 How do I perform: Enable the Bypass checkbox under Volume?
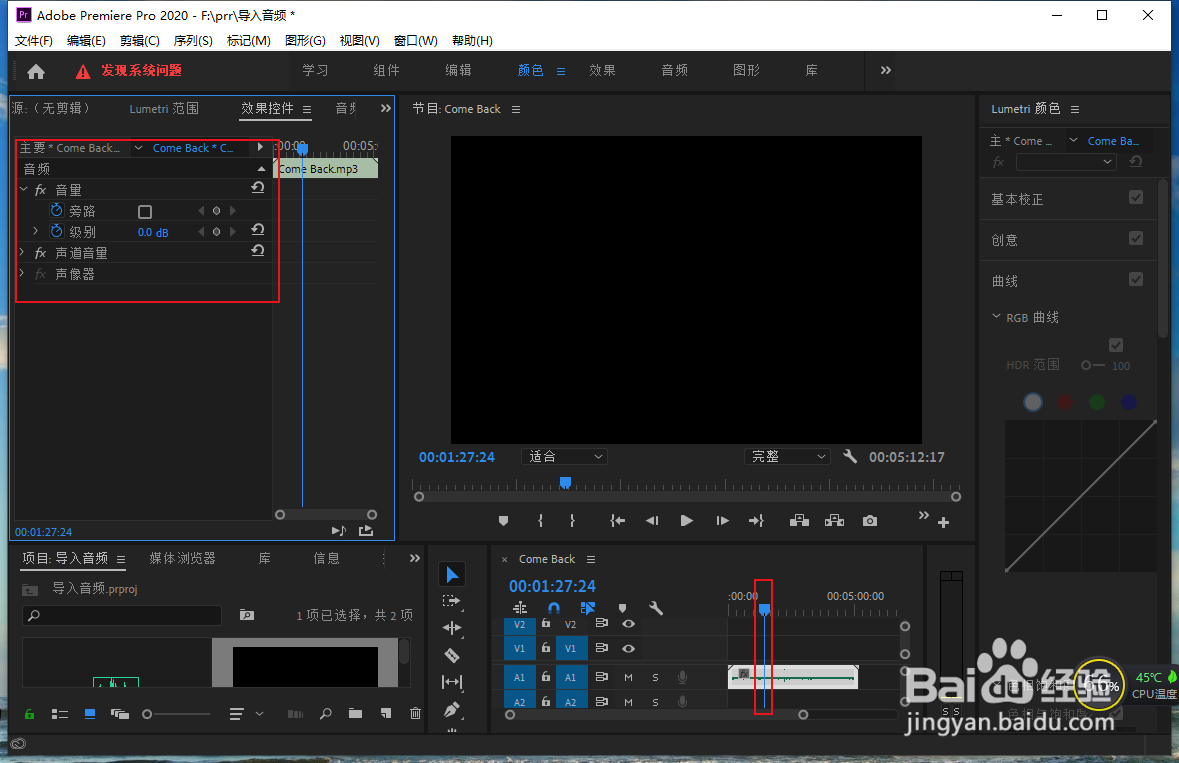(145, 211)
